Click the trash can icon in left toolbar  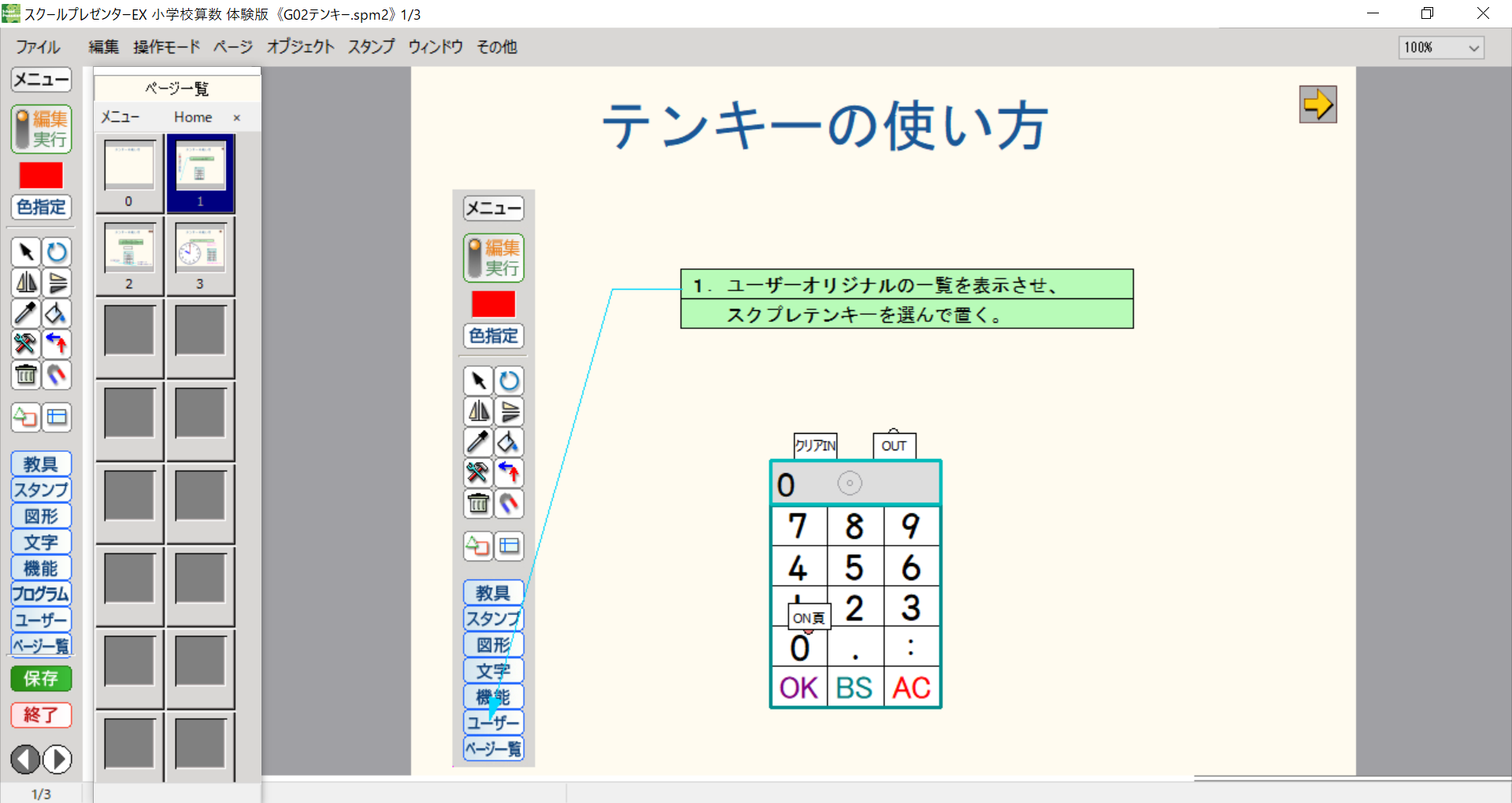point(26,375)
